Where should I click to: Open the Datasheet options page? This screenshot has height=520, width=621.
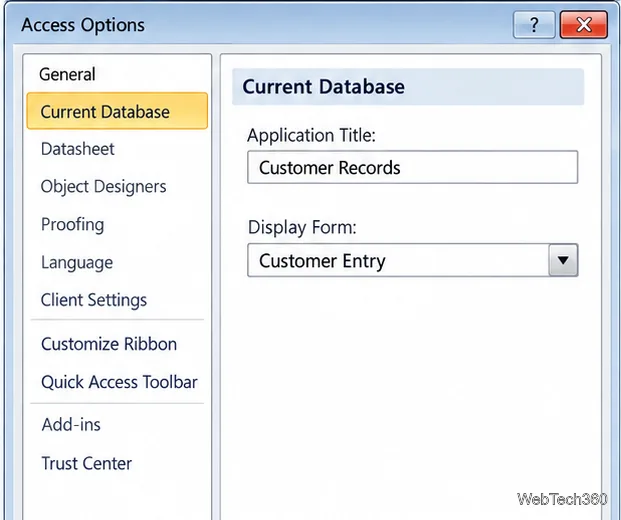click(78, 149)
